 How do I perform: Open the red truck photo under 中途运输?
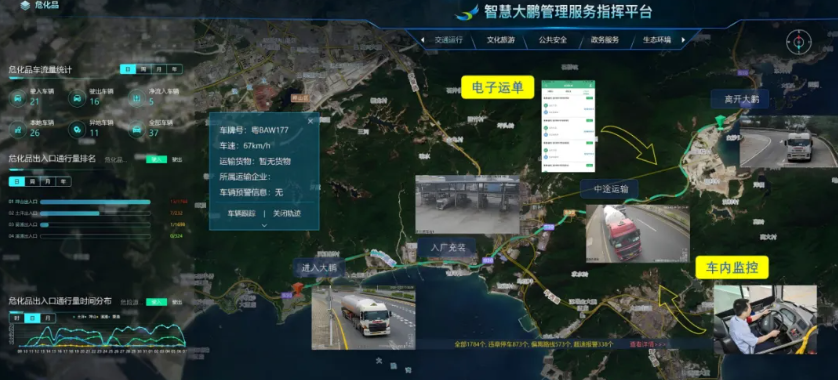(638, 234)
